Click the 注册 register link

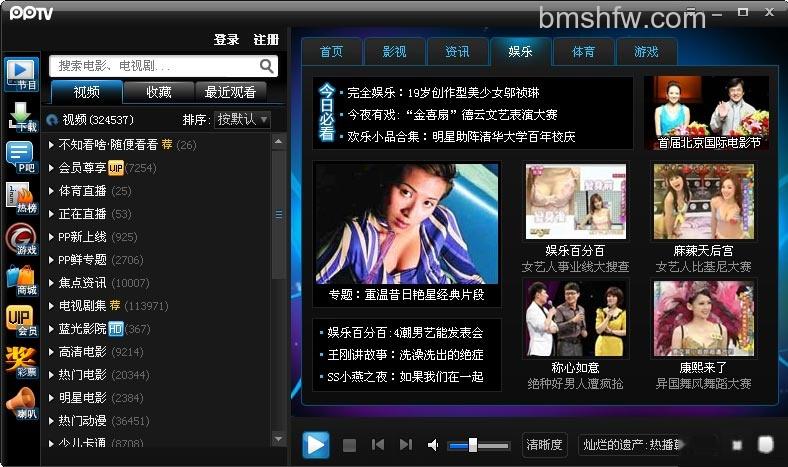(266, 40)
